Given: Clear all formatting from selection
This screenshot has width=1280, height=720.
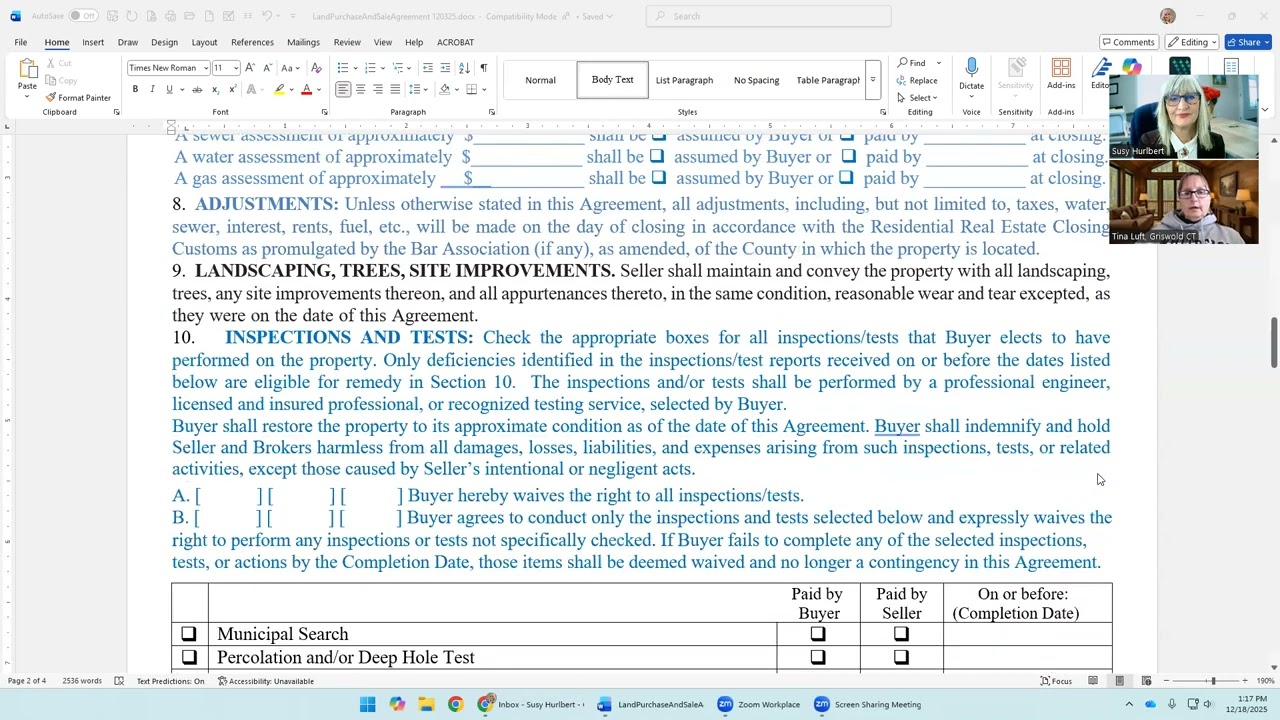Looking at the screenshot, I should tap(316, 68).
